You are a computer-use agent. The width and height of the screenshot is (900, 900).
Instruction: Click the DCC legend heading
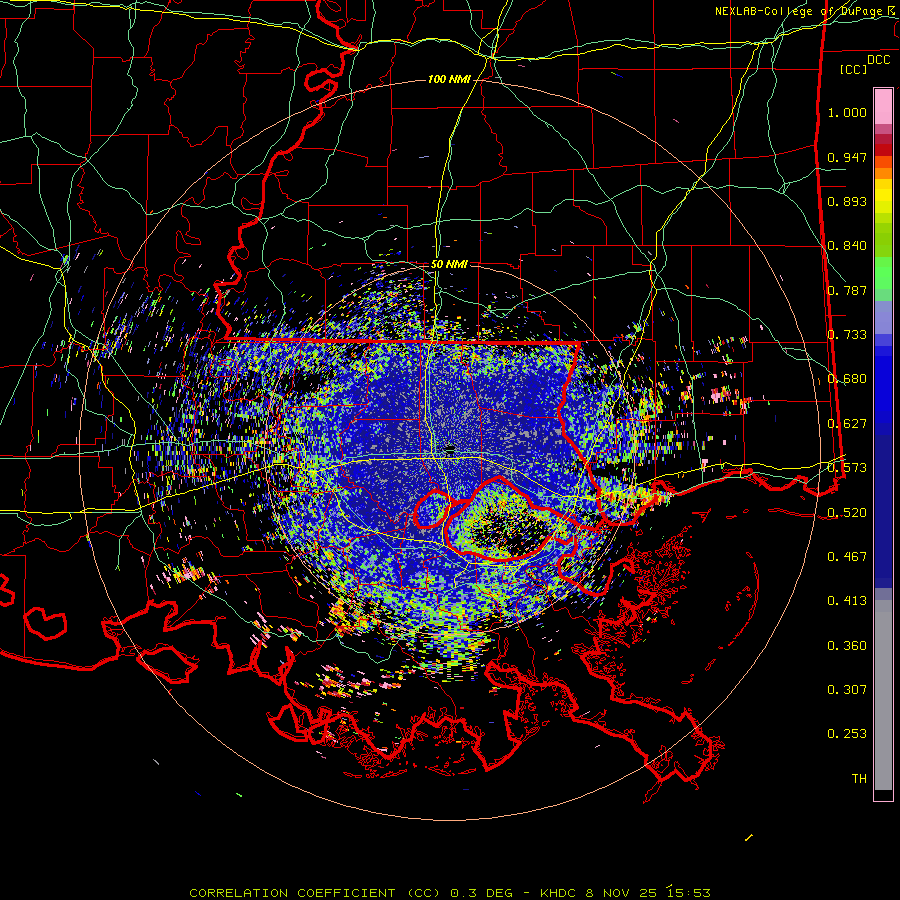click(x=878, y=60)
